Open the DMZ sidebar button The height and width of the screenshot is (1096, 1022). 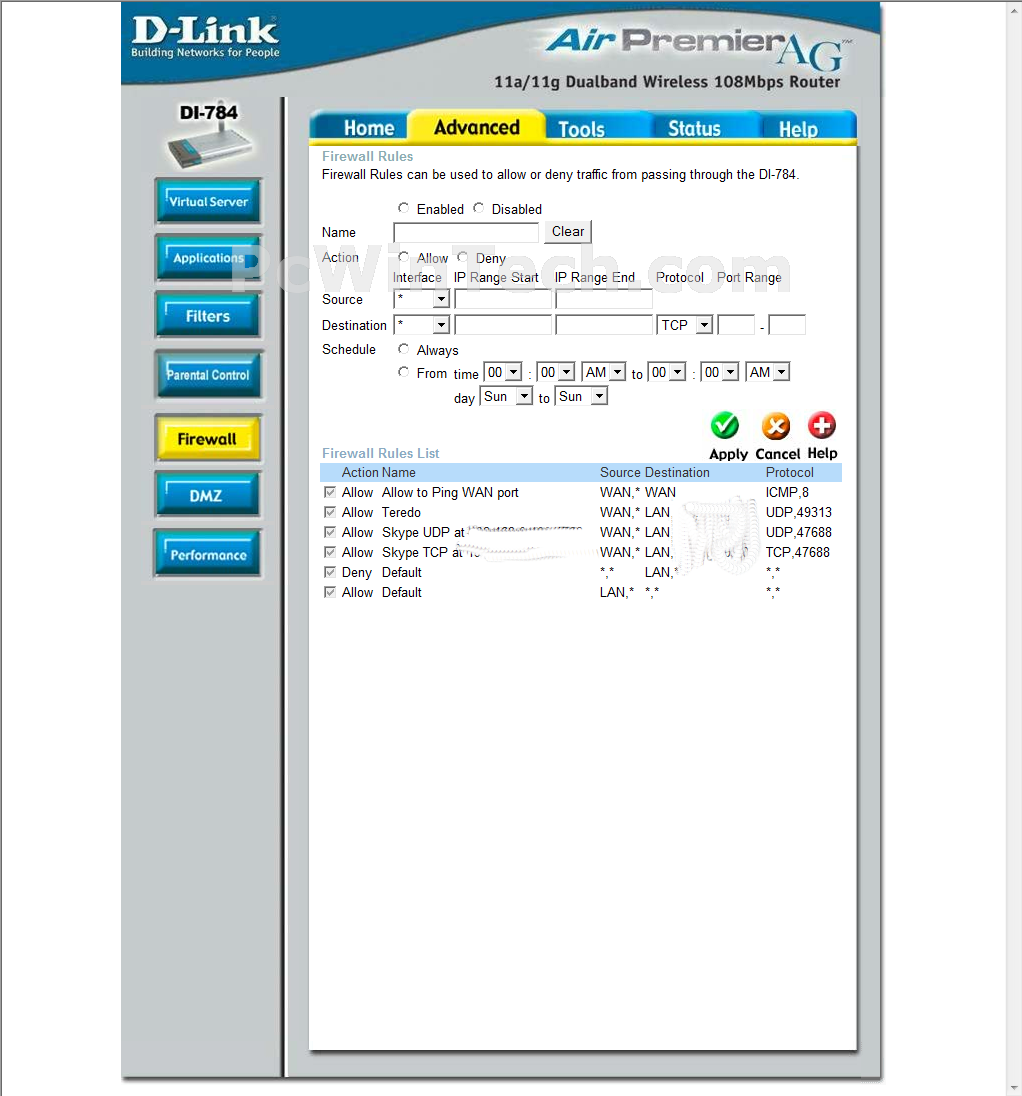pos(208,495)
